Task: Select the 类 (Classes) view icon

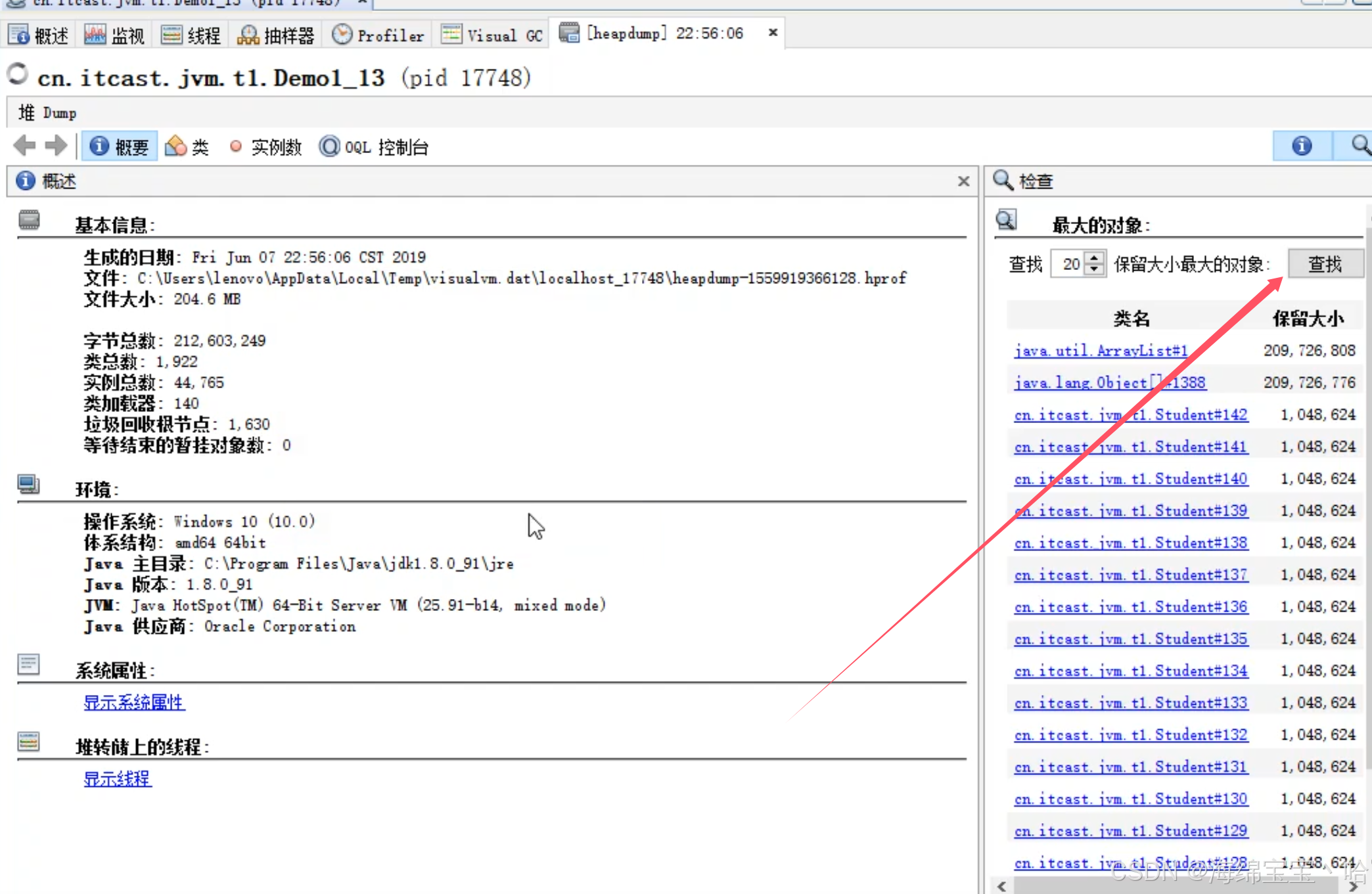Action: pos(187,146)
